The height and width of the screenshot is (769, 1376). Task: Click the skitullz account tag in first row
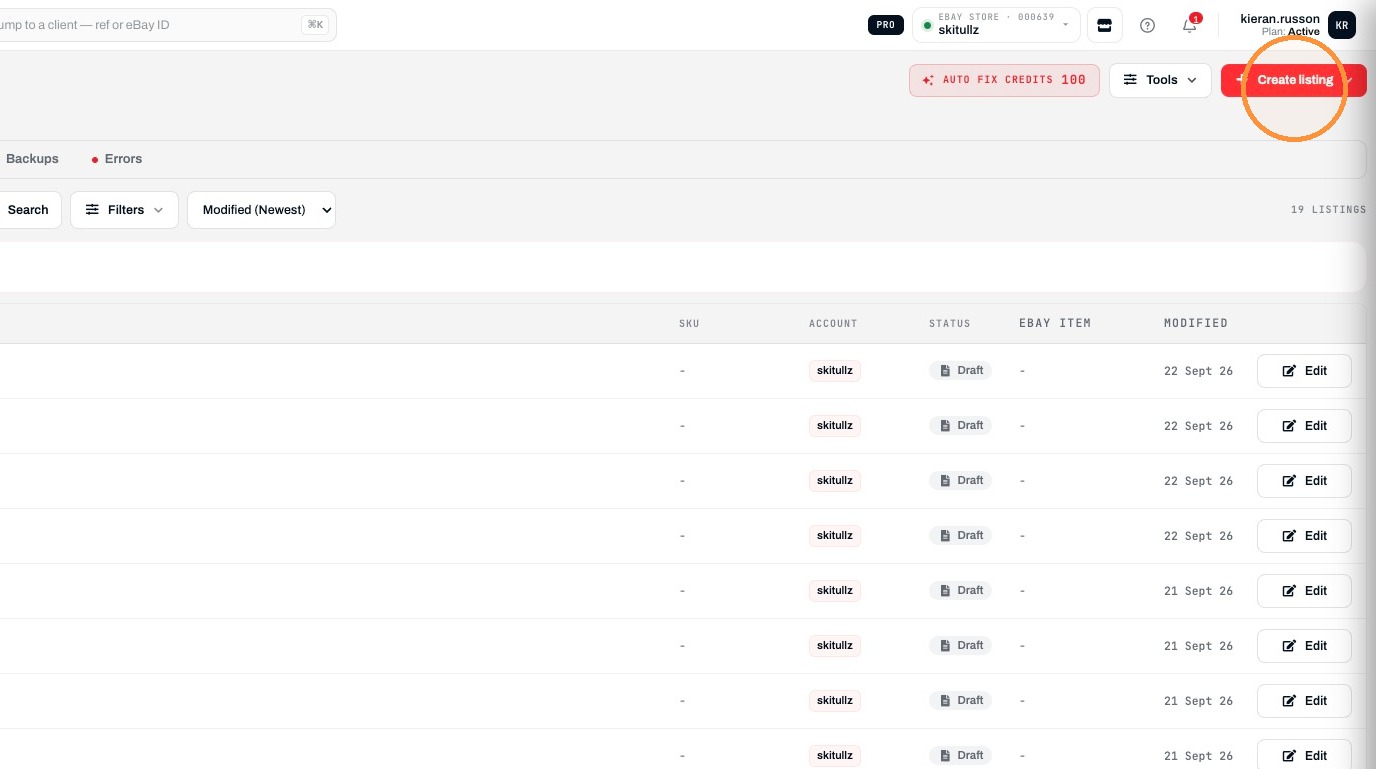(x=835, y=371)
